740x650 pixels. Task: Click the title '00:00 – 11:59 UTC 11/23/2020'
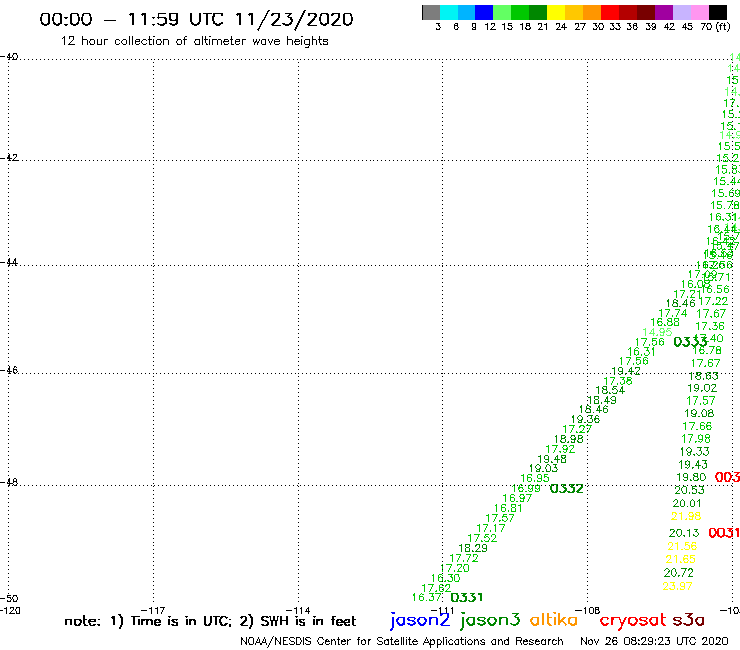(196, 19)
